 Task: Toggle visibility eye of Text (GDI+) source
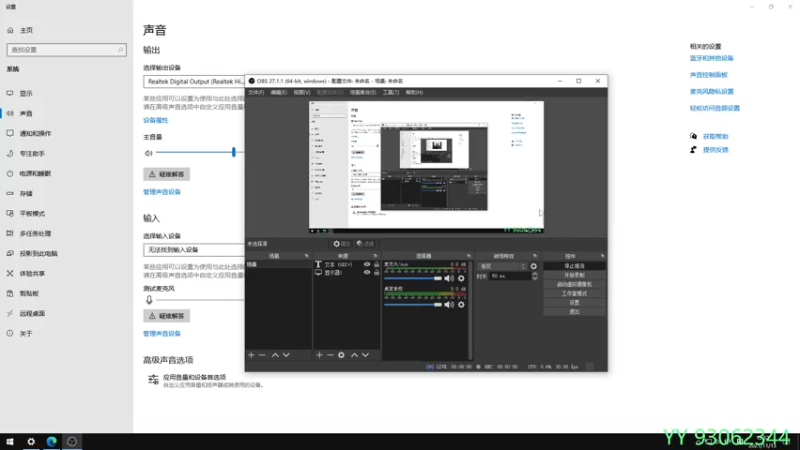click(367, 264)
